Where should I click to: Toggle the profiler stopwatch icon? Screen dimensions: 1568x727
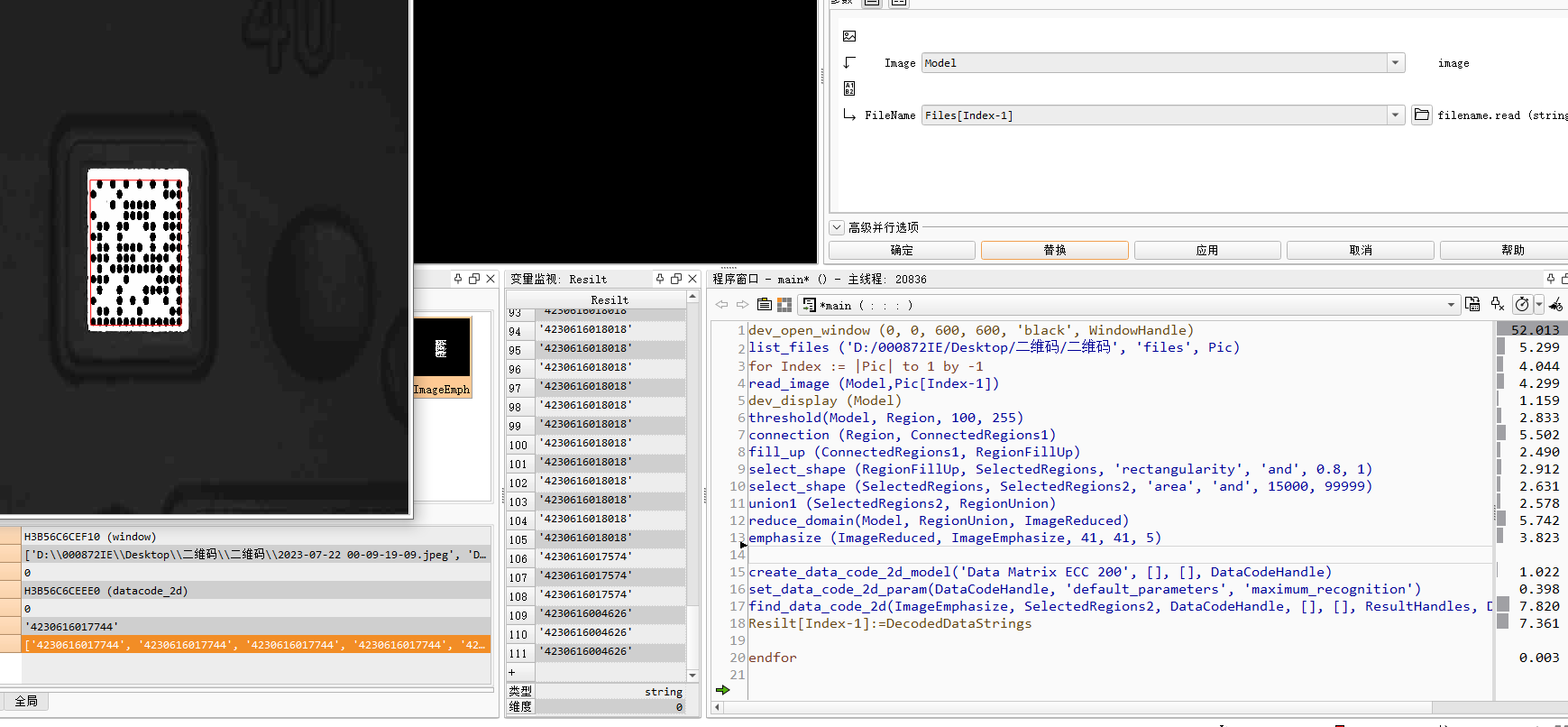1522,304
